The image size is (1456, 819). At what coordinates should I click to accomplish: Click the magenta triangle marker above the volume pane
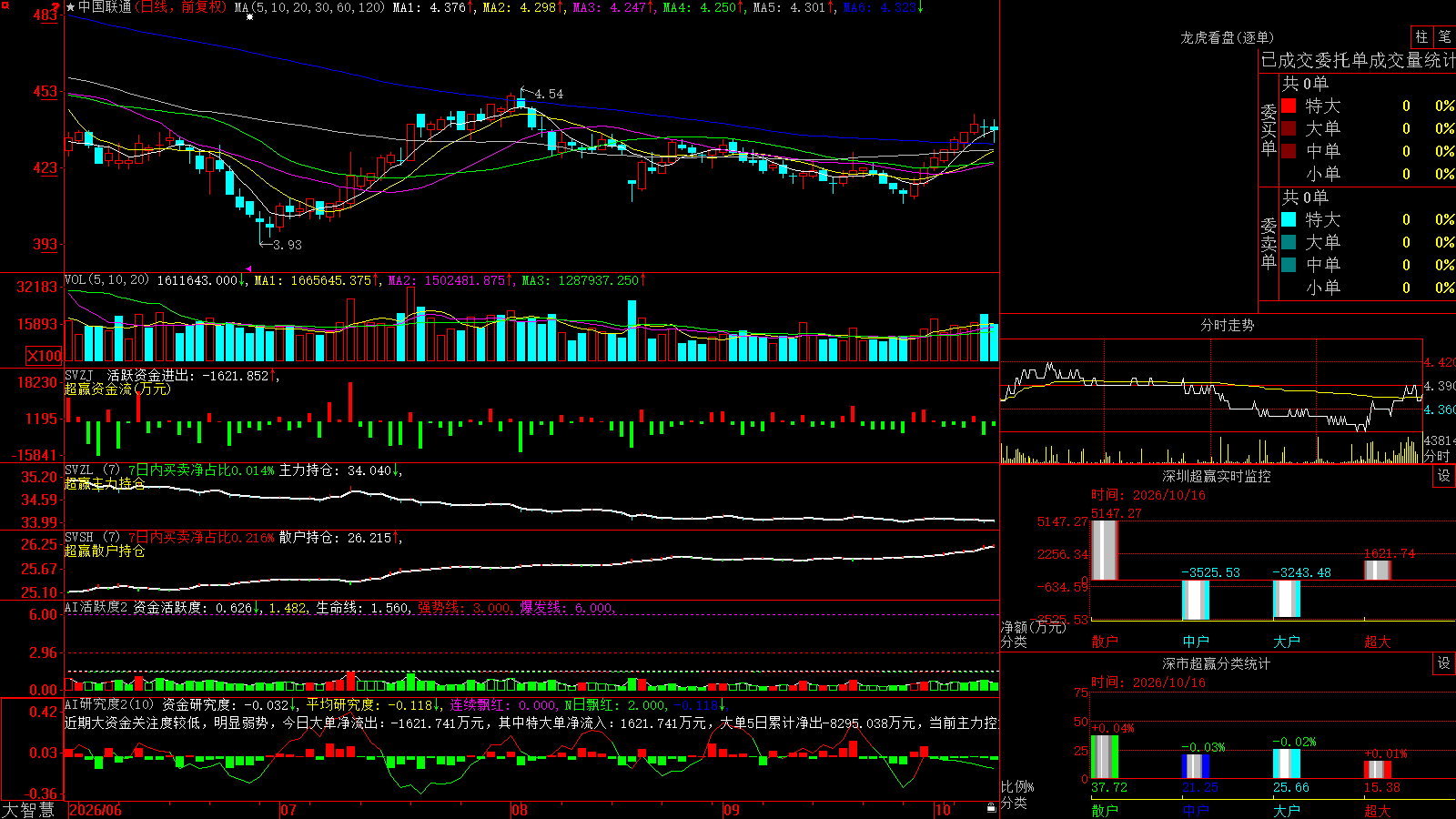click(249, 268)
